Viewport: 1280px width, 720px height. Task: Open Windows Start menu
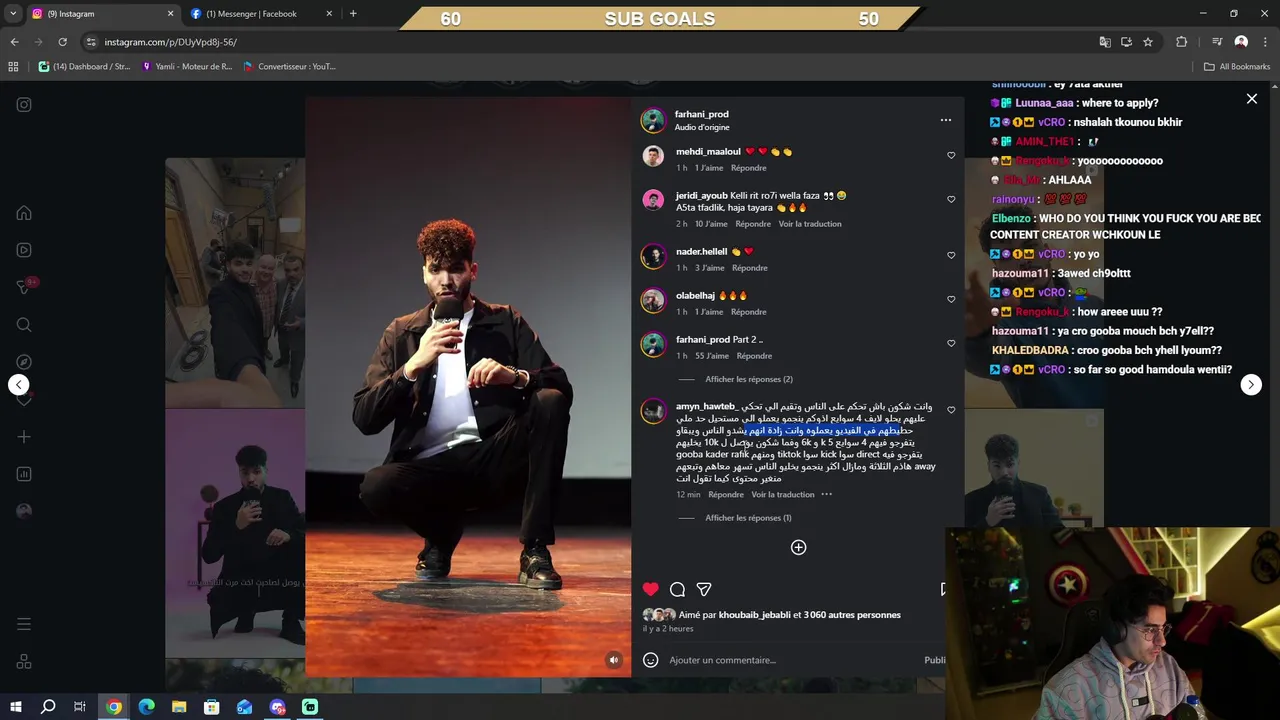[x=16, y=707]
